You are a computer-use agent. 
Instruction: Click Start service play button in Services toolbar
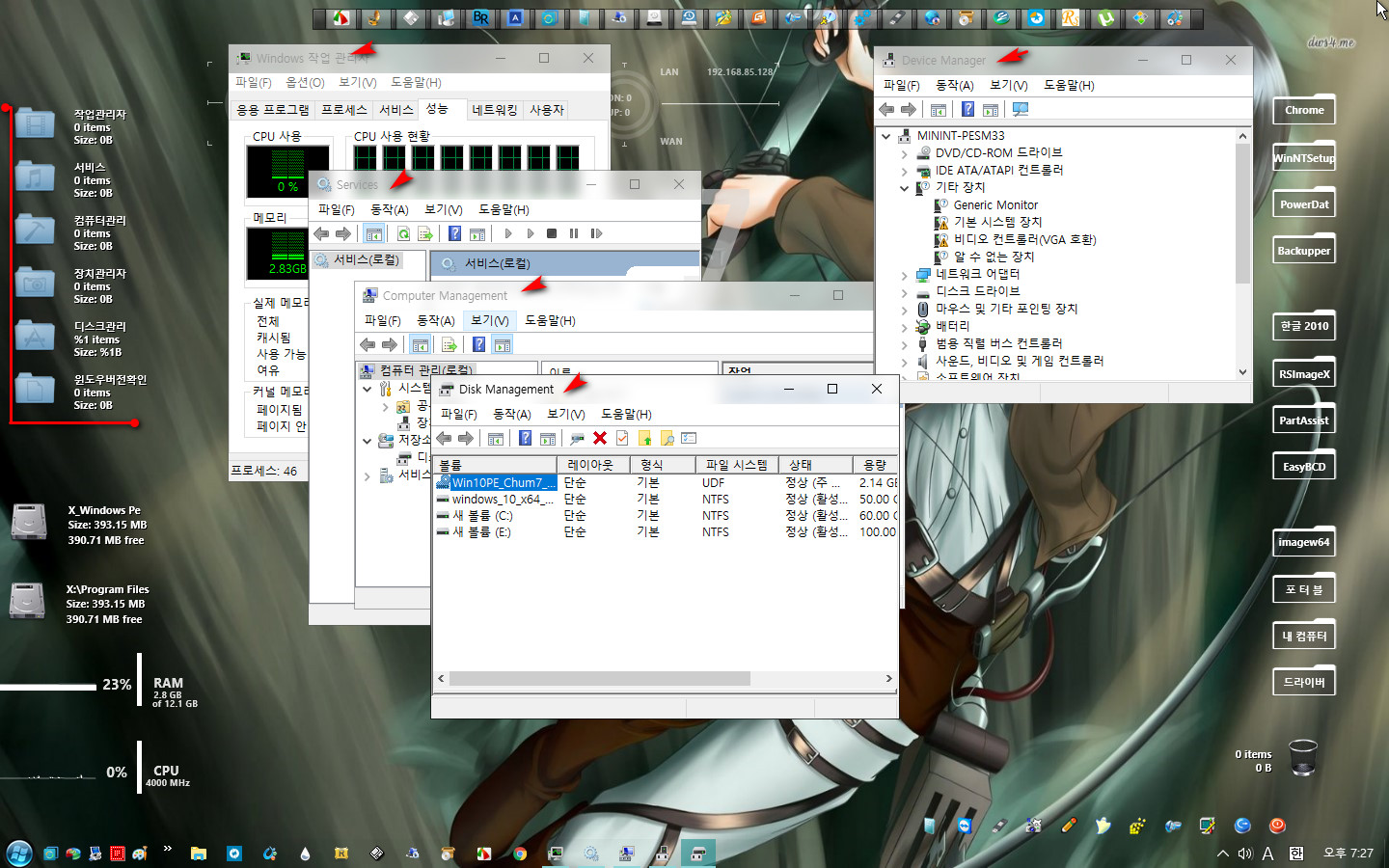tap(508, 233)
